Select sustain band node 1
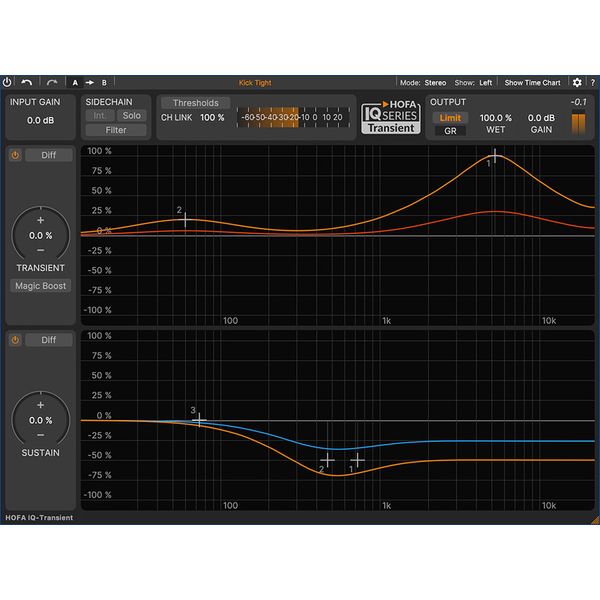 pos(357,460)
